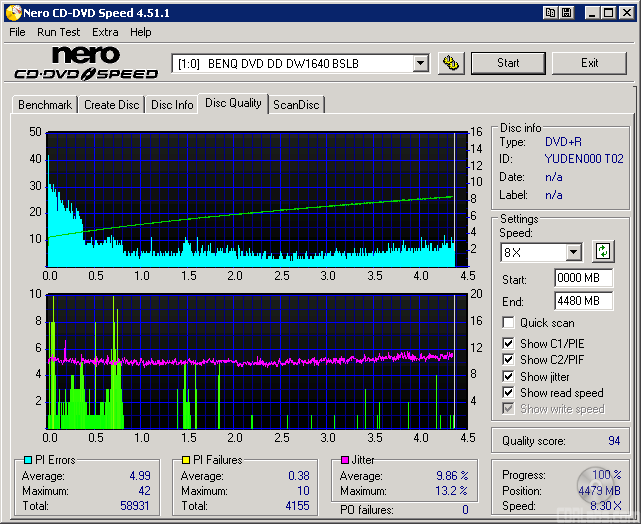The image size is (641, 524).
Task: Expand the 8X speed dropdown
Action: point(573,252)
